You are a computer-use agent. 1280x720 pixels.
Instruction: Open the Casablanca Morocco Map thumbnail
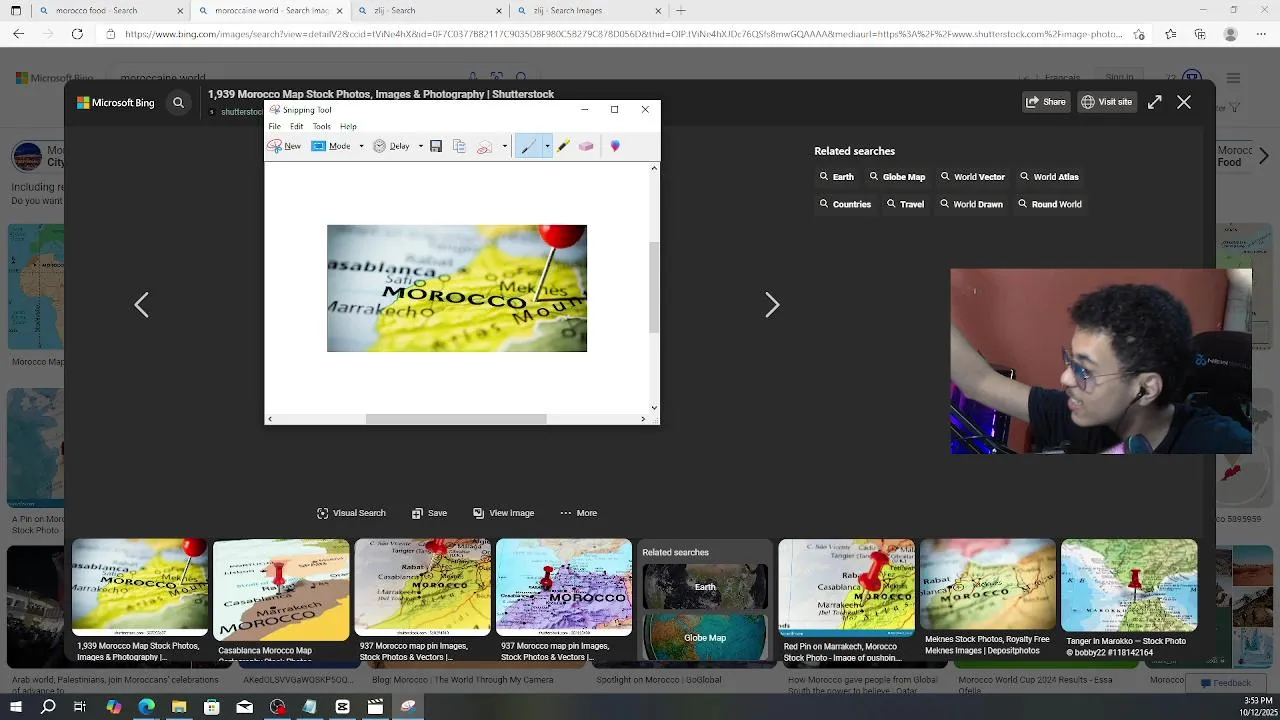pyautogui.click(x=281, y=590)
